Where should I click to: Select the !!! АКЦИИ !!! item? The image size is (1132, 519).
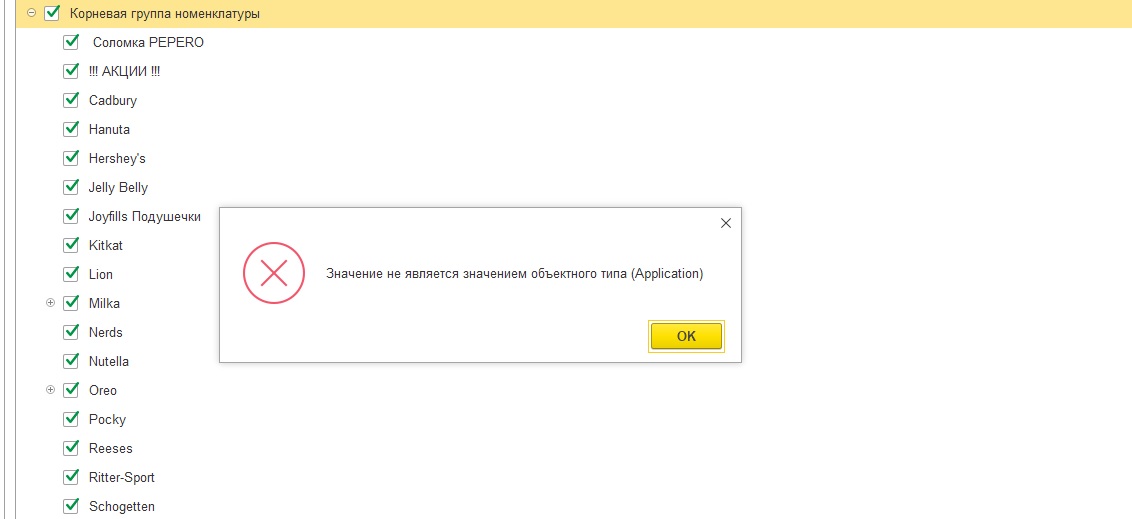[x=124, y=72]
